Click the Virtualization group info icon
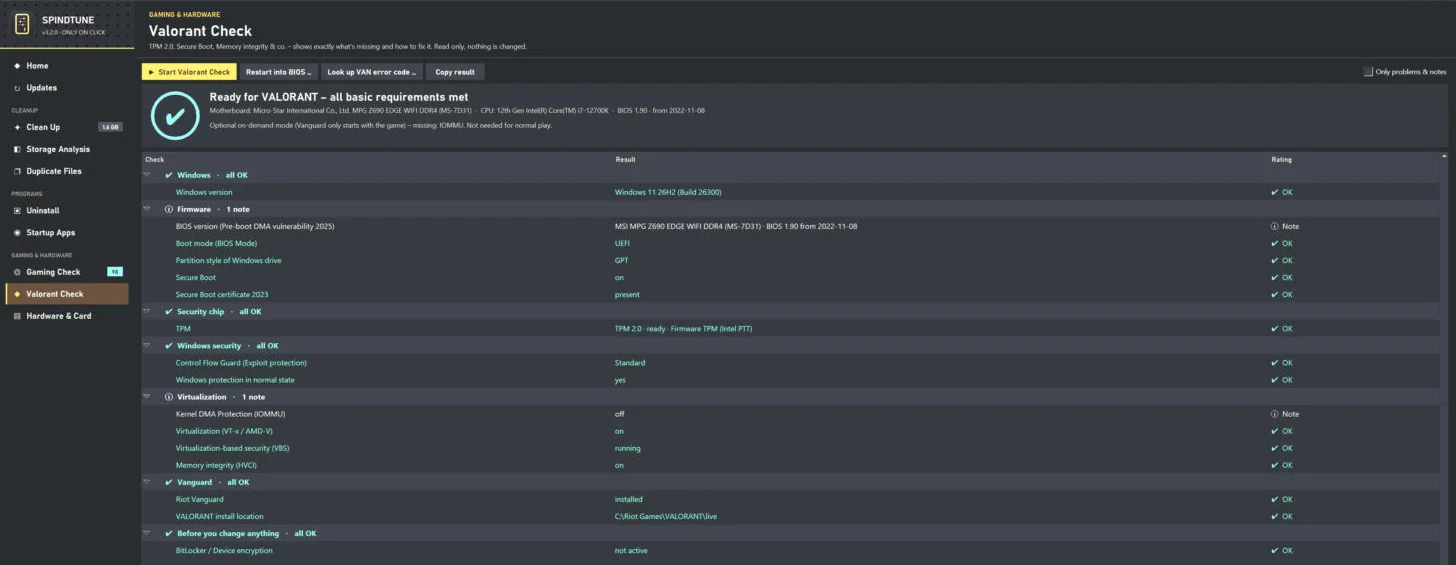This screenshot has width=1456, height=565. (x=168, y=397)
